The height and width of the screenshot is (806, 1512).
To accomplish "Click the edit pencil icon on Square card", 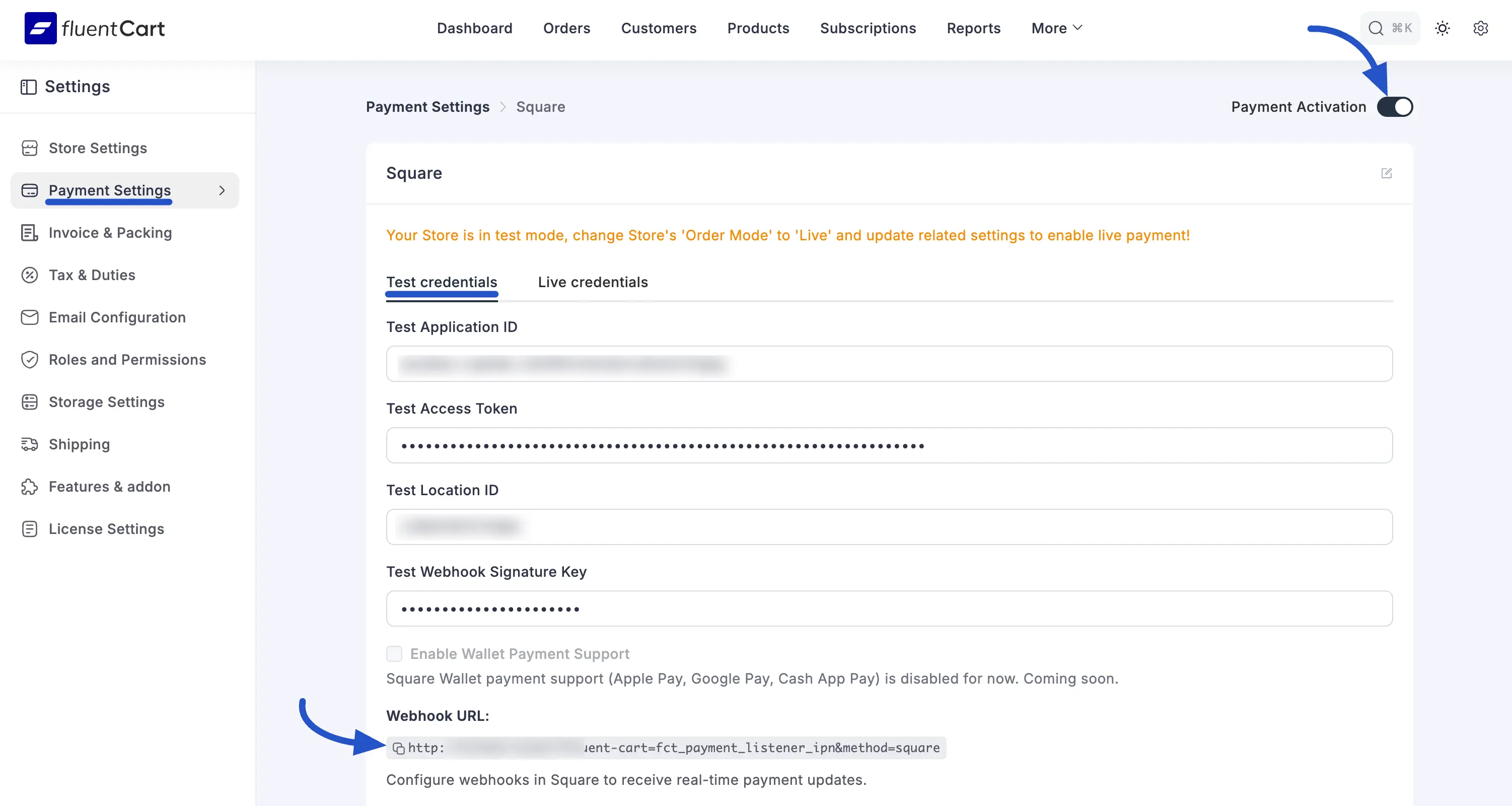I will 1387,173.
